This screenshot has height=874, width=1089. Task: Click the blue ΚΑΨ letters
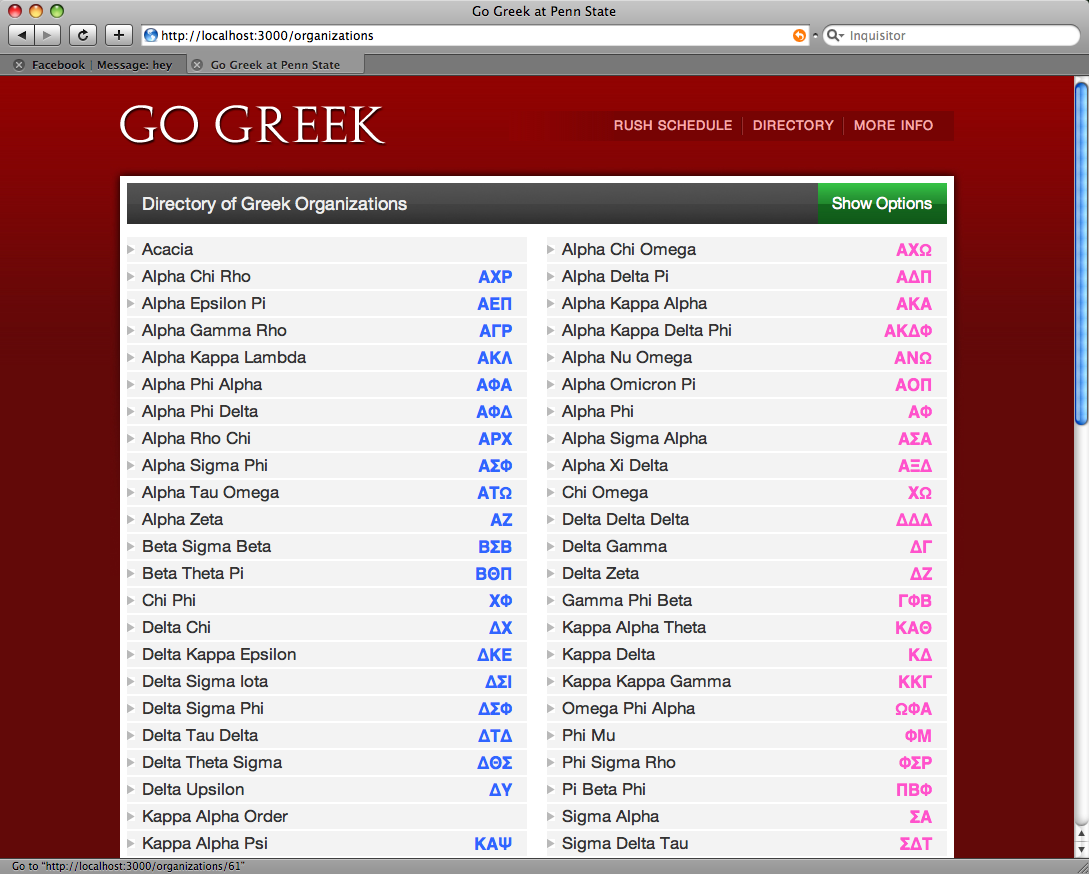pyautogui.click(x=493, y=843)
